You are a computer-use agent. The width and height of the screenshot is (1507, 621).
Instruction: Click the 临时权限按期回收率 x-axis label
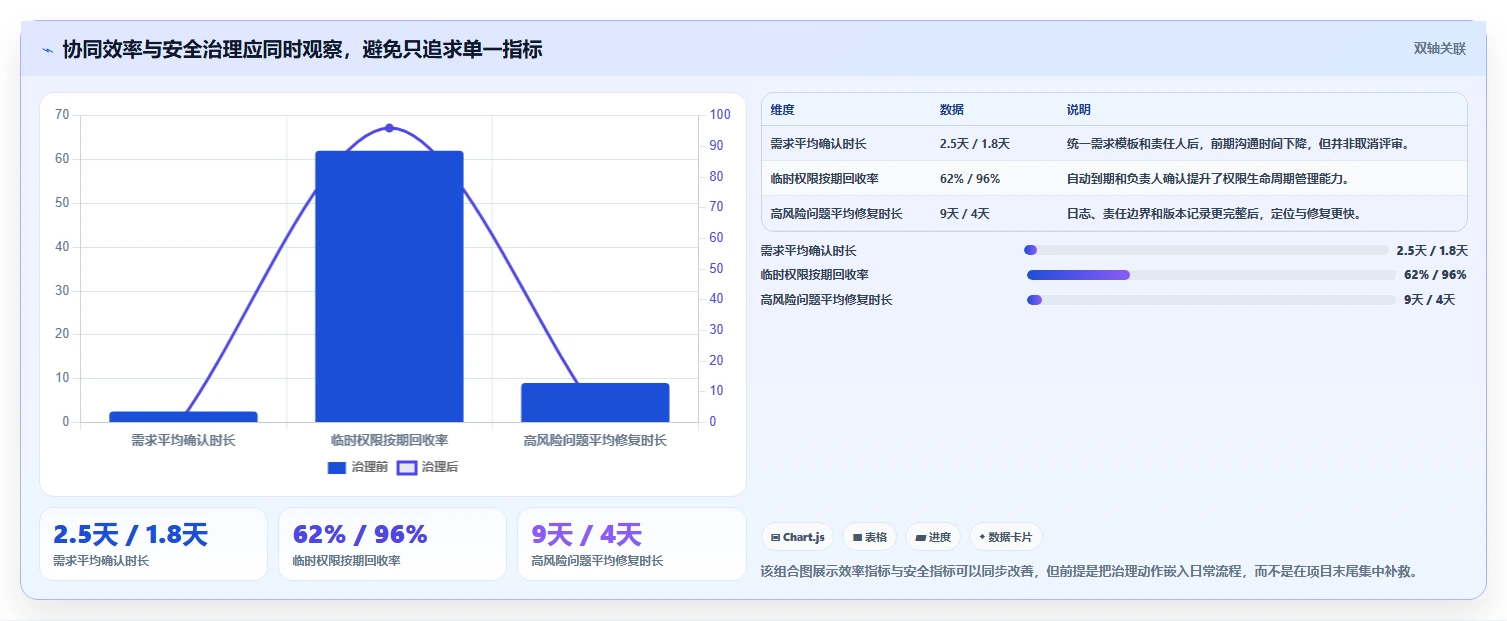coord(389,440)
